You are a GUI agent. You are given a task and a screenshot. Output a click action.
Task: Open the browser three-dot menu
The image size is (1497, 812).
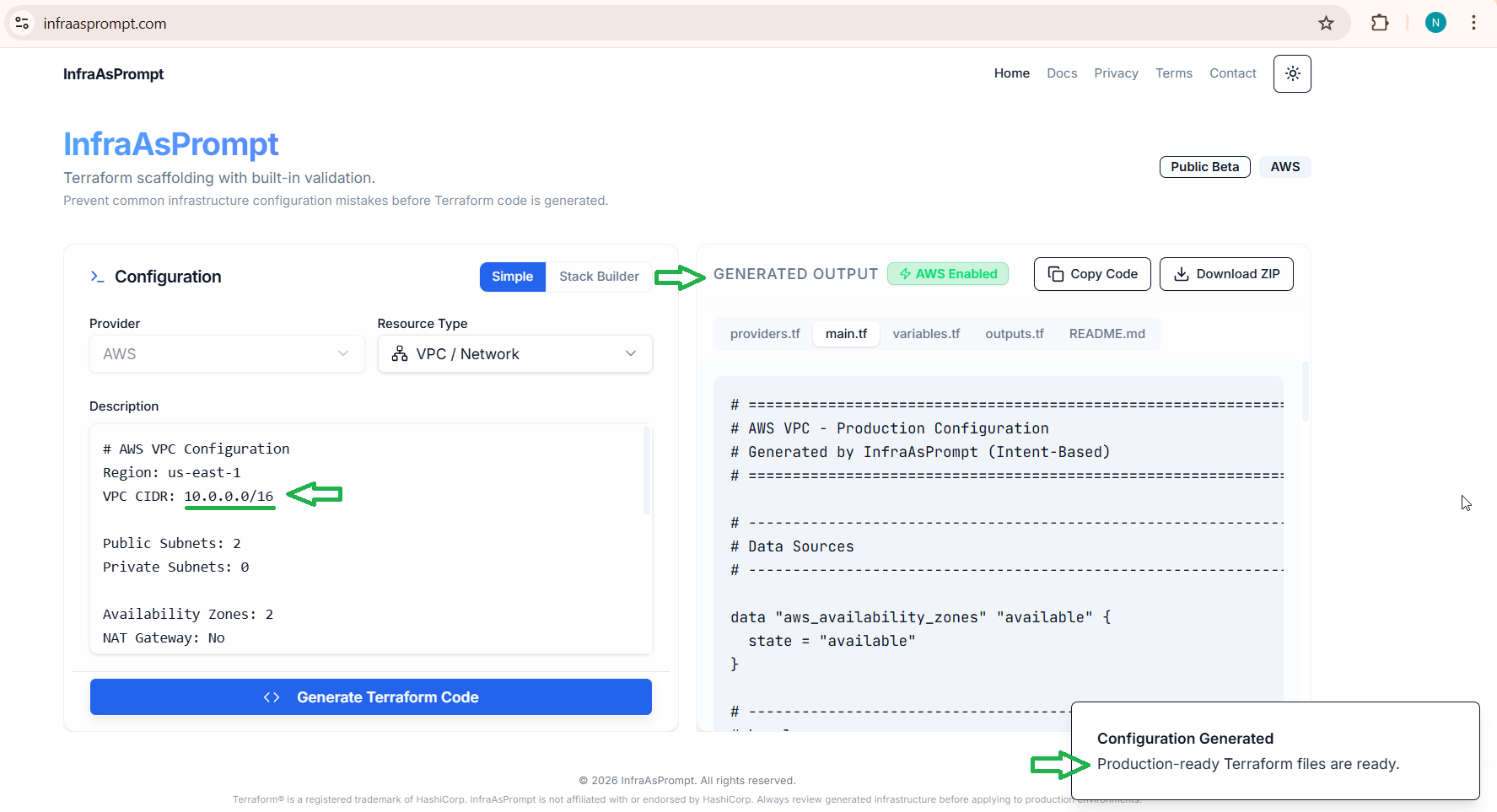(1473, 24)
